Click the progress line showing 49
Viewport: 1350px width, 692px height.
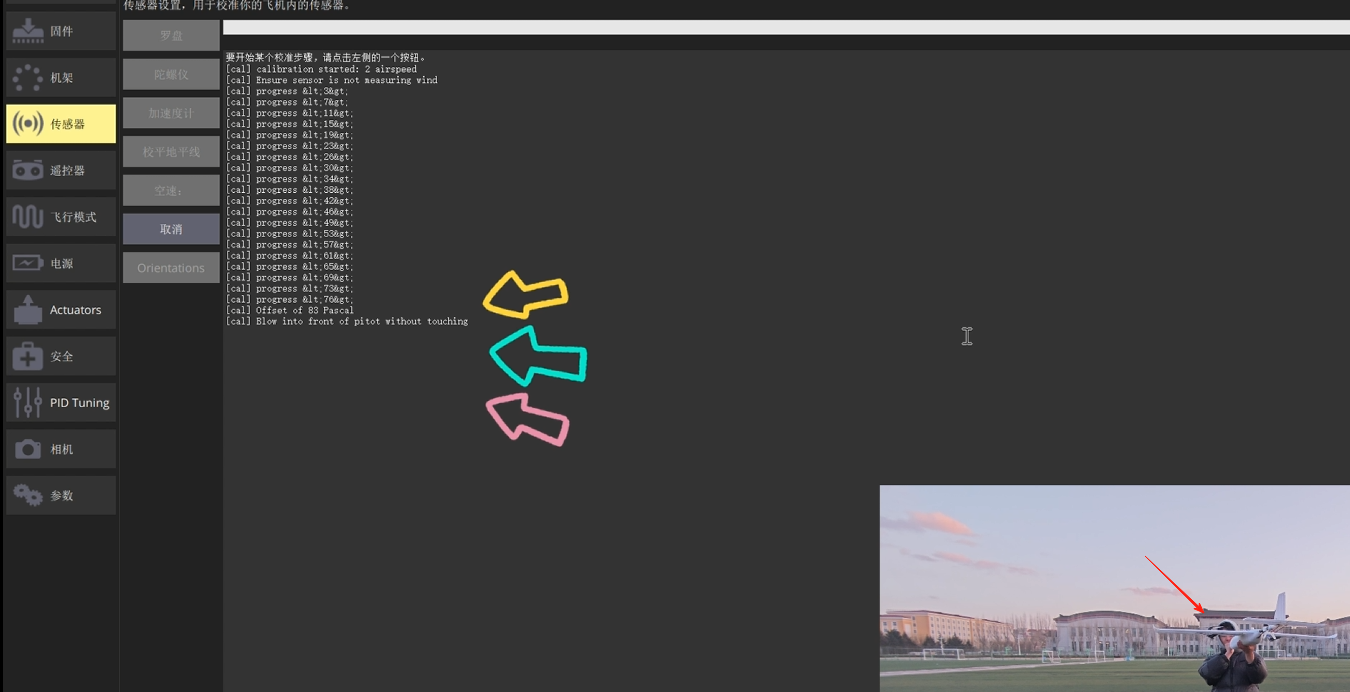tap(289, 223)
